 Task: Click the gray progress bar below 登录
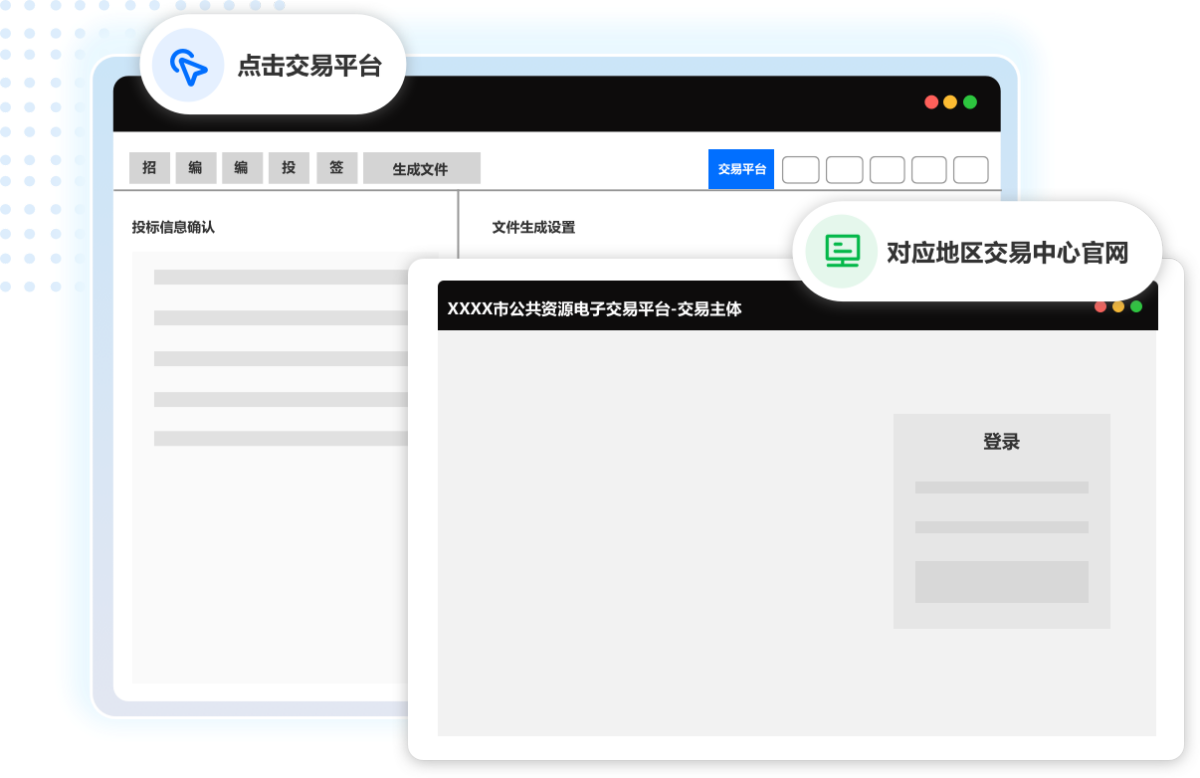[1000, 487]
